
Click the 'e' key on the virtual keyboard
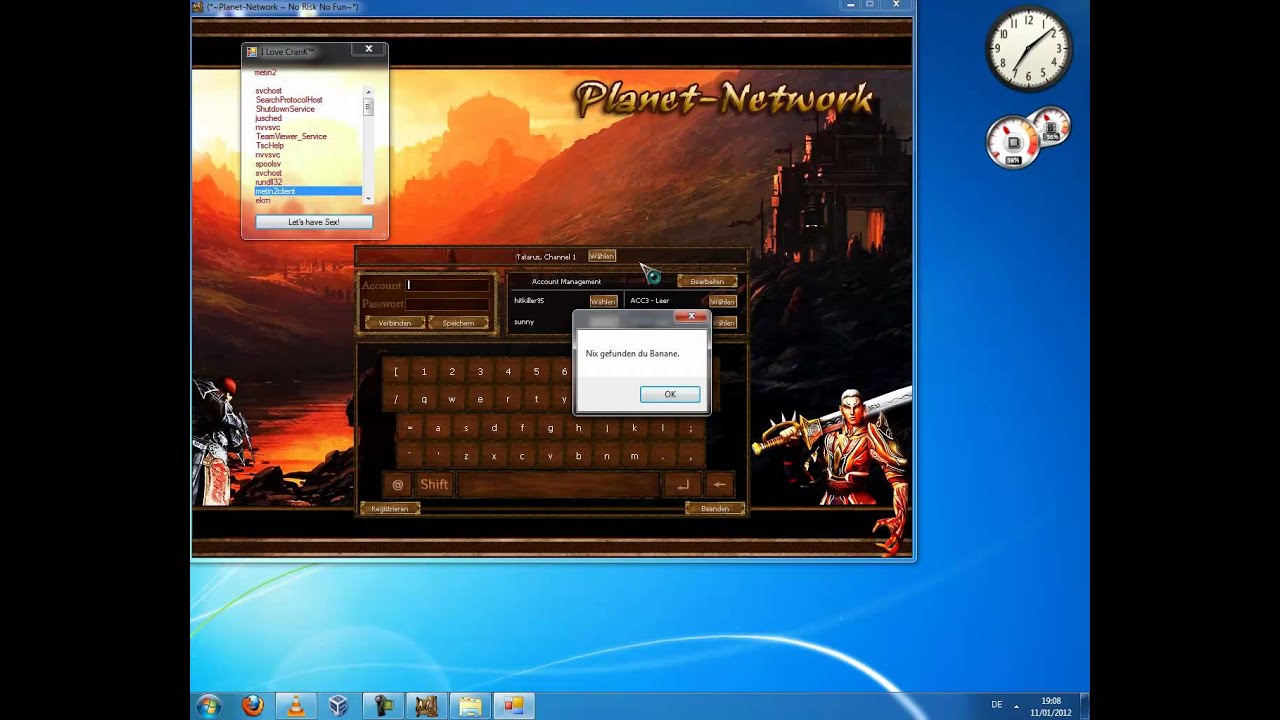coord(480,399)
